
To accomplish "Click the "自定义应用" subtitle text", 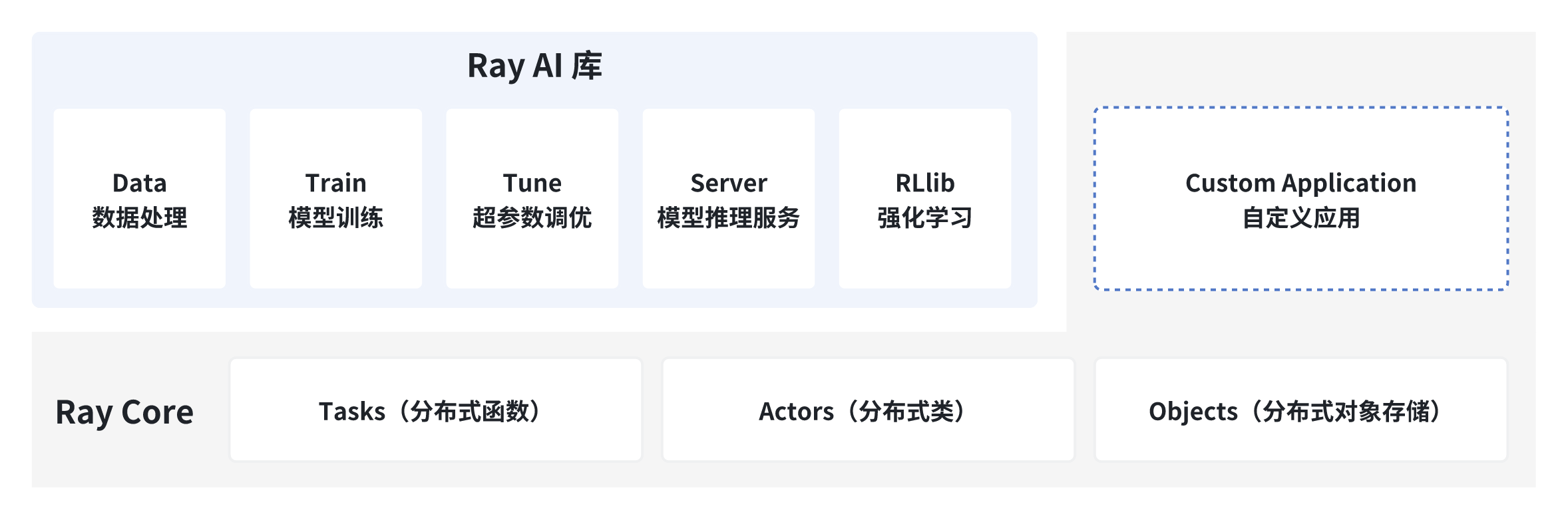I will pyautogui.click(x=1300, y=218).
